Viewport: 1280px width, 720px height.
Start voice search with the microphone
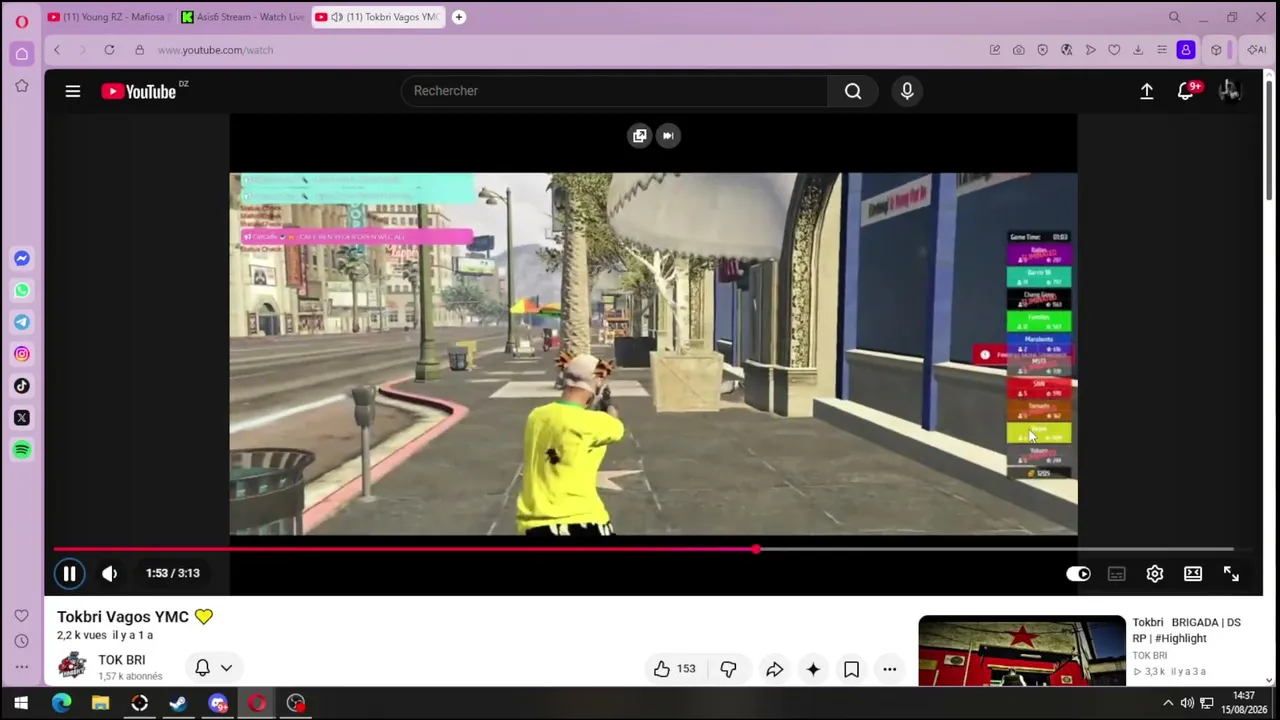907,91
